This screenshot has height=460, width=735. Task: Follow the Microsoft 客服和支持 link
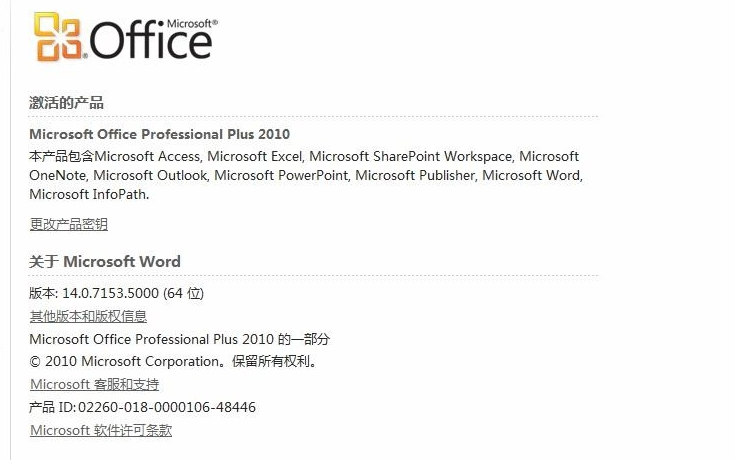[94, 384]
